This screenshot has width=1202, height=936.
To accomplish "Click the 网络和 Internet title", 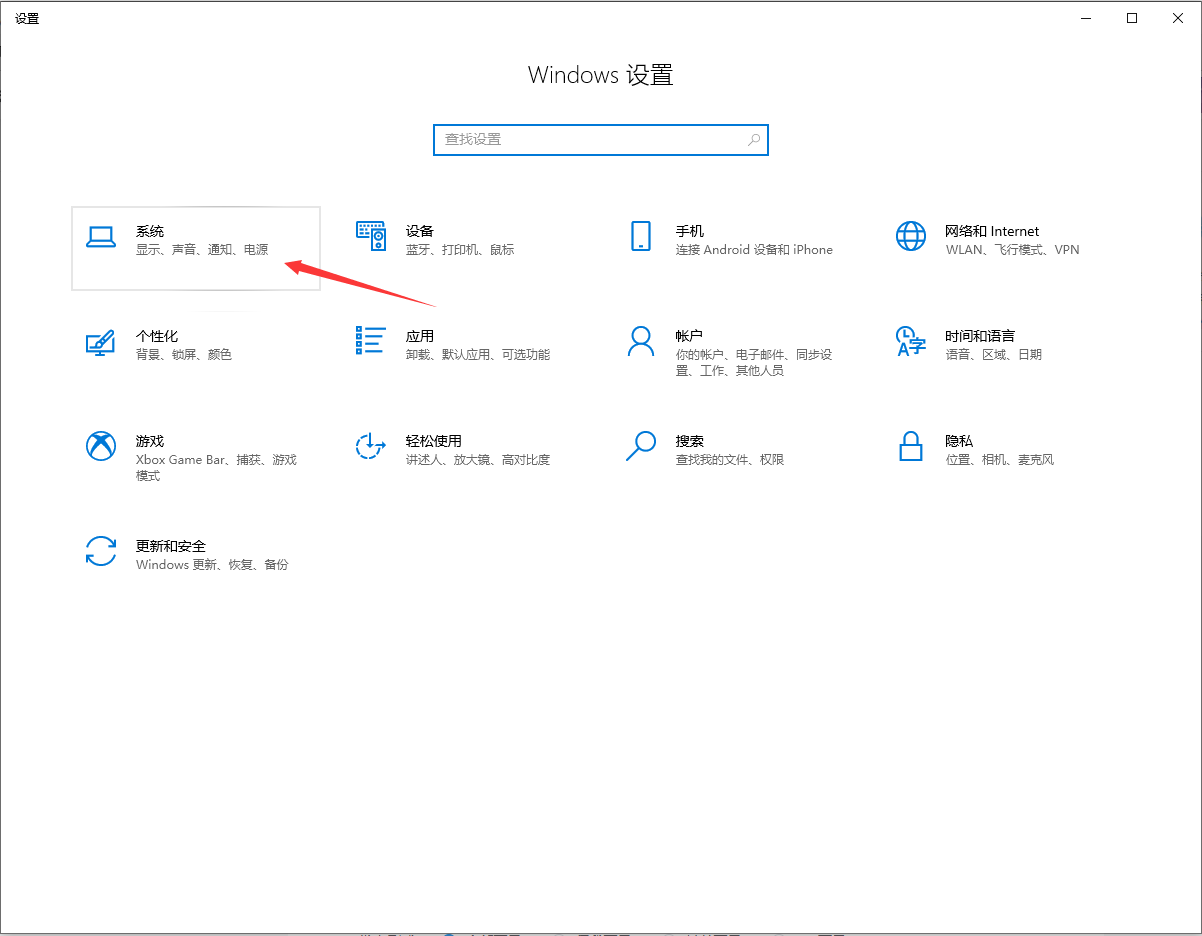I will pyautogui.click(x=993, y=231).
